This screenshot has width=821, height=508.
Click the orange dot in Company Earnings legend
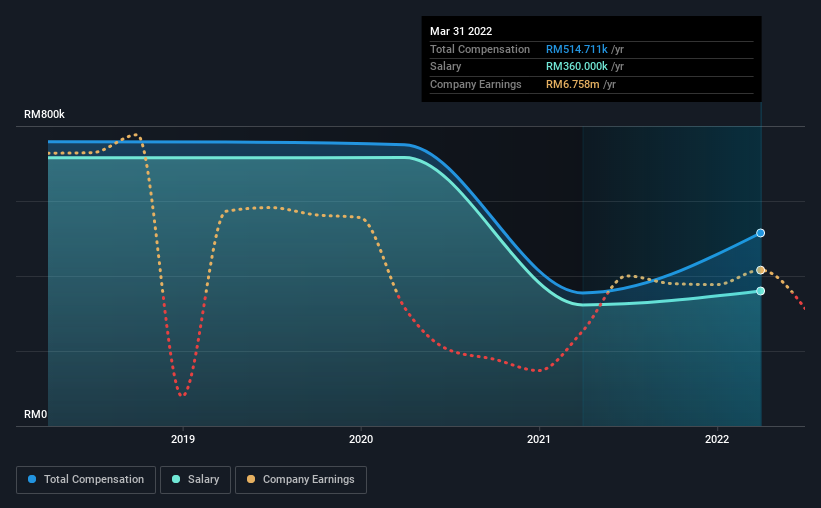(x=251, y=479)
